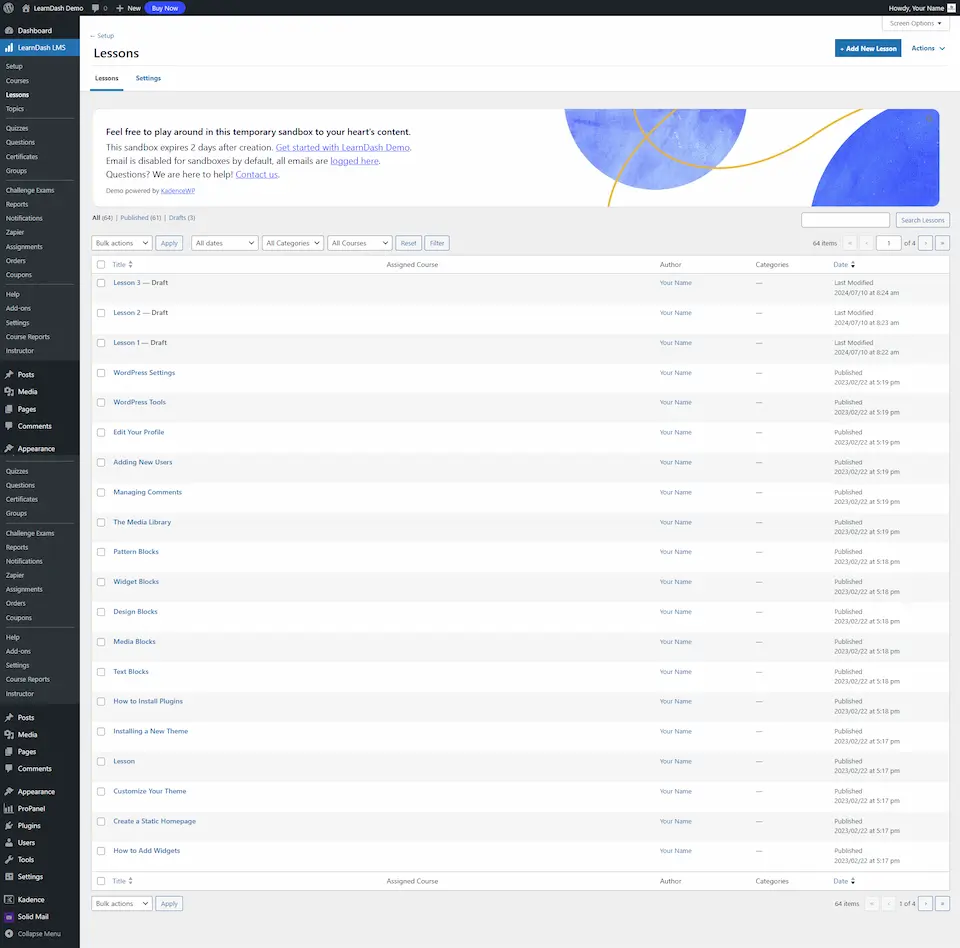Filter list by Drafts (3)
960x948 pixels.
[182, 218]
